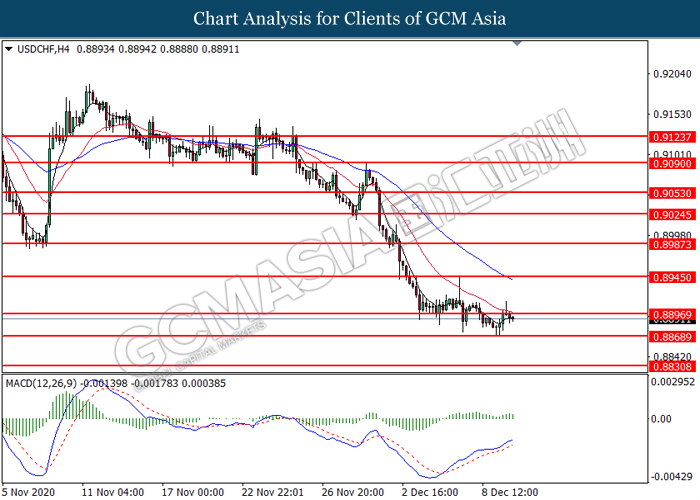Click the 0.91237 red price level label
This screenshot has height=500, width=700.
pos(672,137)
